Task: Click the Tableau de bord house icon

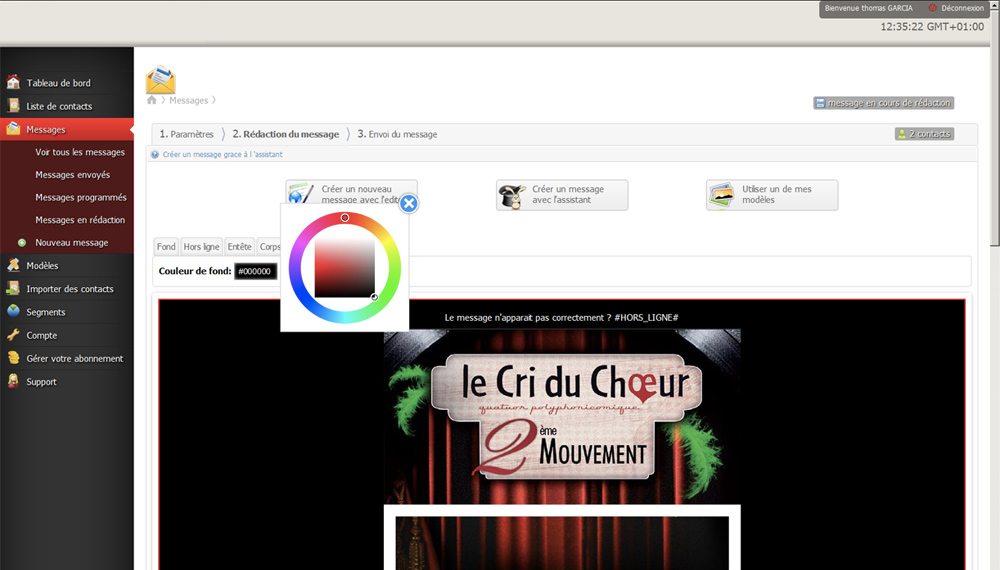Action: tap(13, 83)
